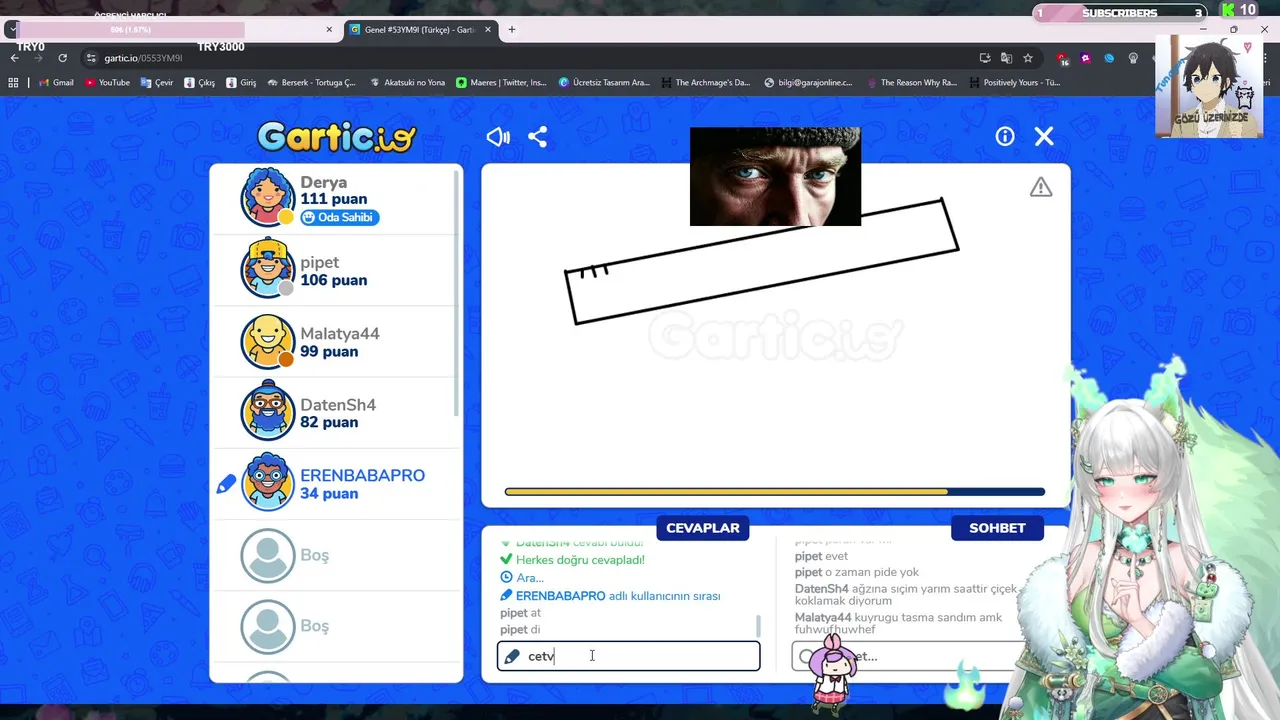
Task: Open the Akatsuki no Yona bookmark
Action: pyautogui.click(x=407, y=83)
